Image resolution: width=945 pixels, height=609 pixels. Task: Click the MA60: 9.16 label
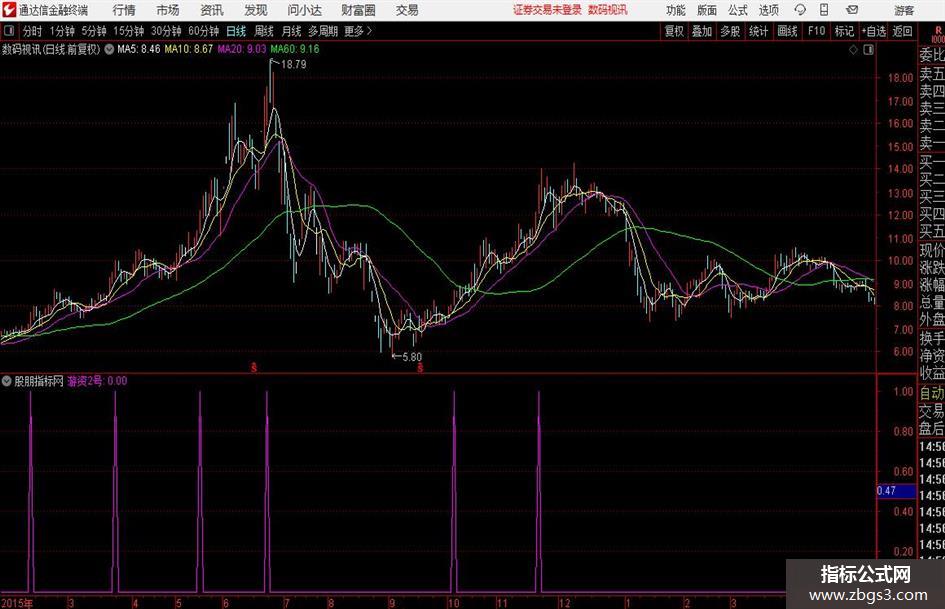pos(295,49)
